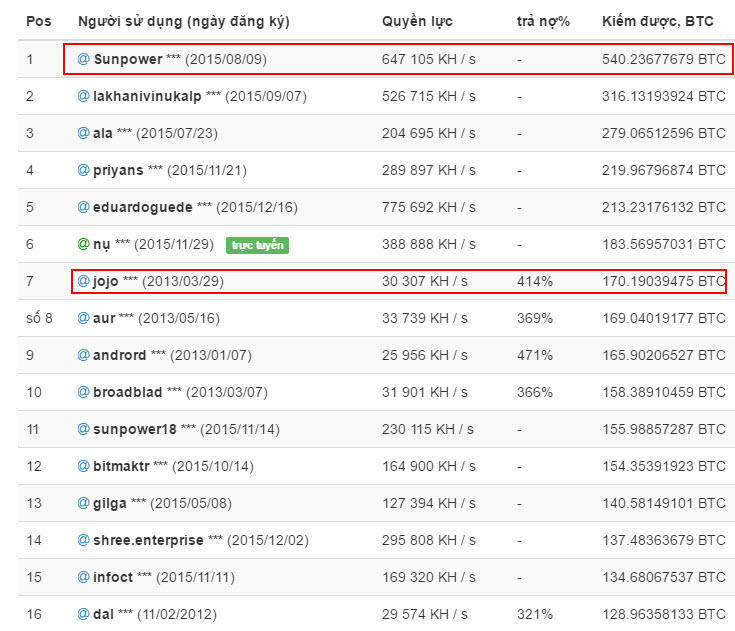Viewport: 735px width, 631px height.
Task: Click the green 'trực tuyến' online badge
Action: click(x=257, y=245)
